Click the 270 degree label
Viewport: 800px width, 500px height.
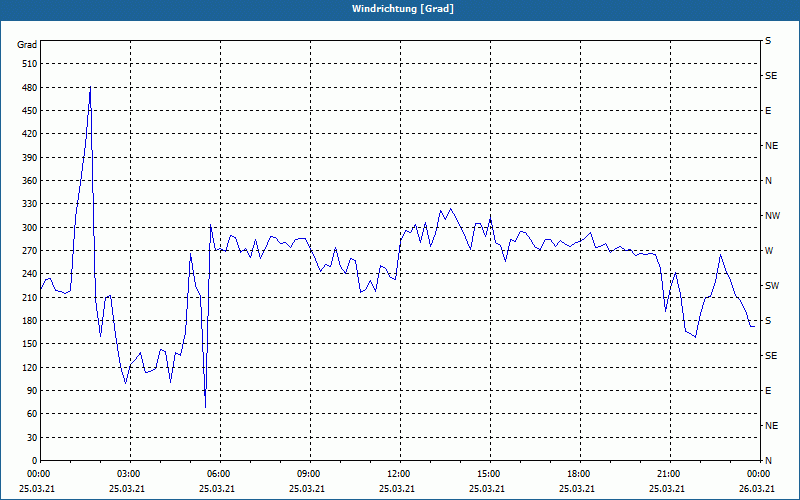[x=30, y=251]
